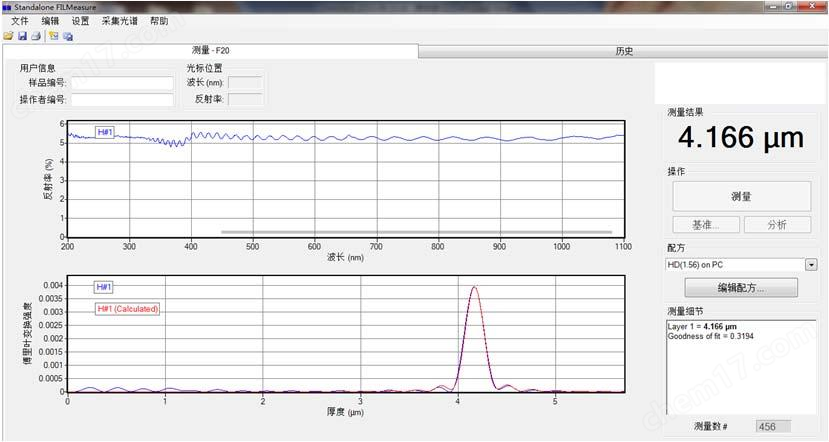Click the gray wavelength range bar in spectrum plot
829x442 pixels.
(x=415, y=232)
